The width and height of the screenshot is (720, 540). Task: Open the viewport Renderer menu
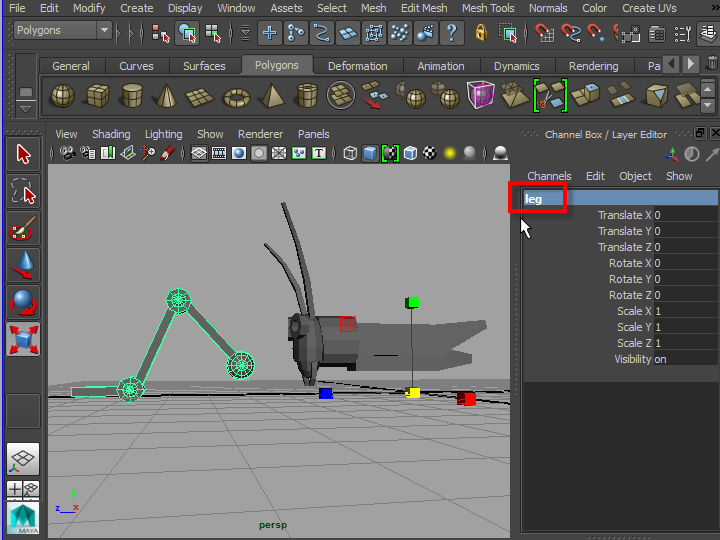(260, 134)
